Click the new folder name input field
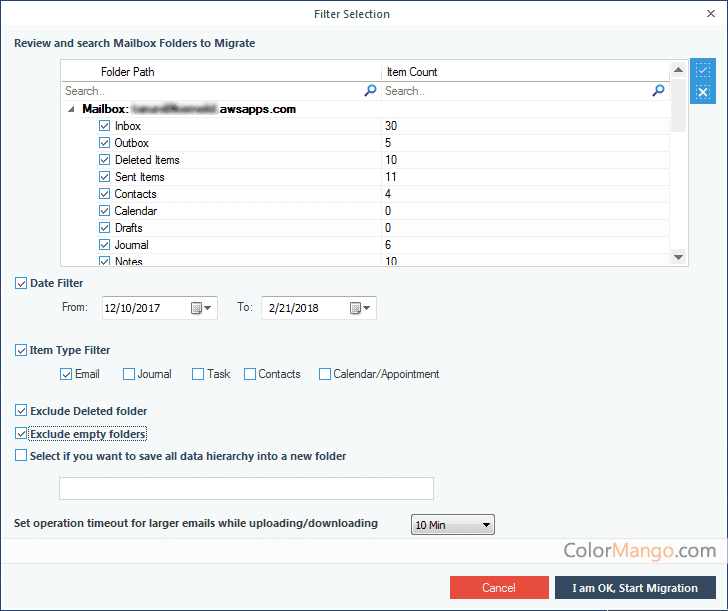Viewport: 728px width, 611px height. click(246, 488)
